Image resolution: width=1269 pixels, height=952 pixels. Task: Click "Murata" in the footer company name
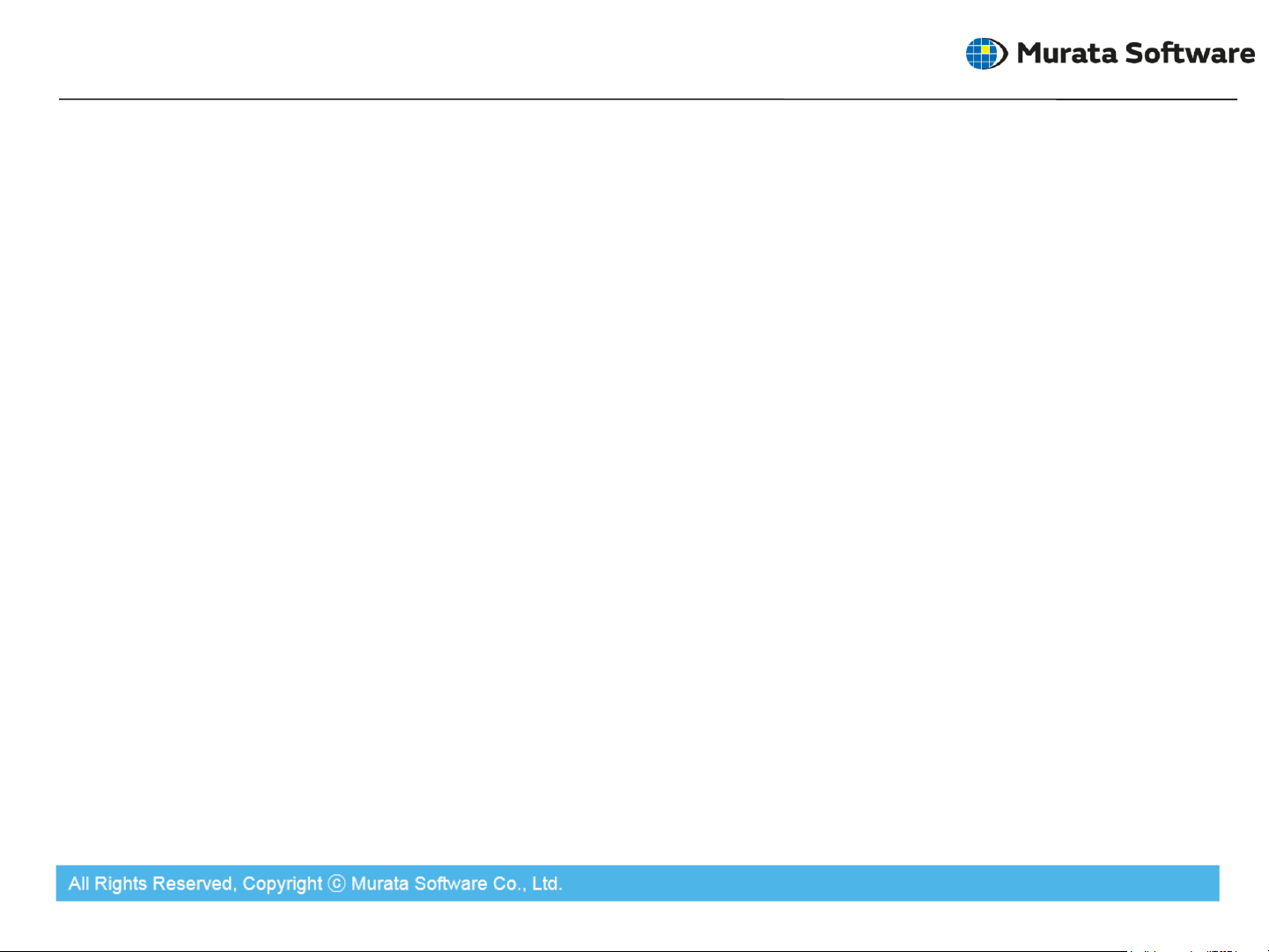[x=380, y=884]
